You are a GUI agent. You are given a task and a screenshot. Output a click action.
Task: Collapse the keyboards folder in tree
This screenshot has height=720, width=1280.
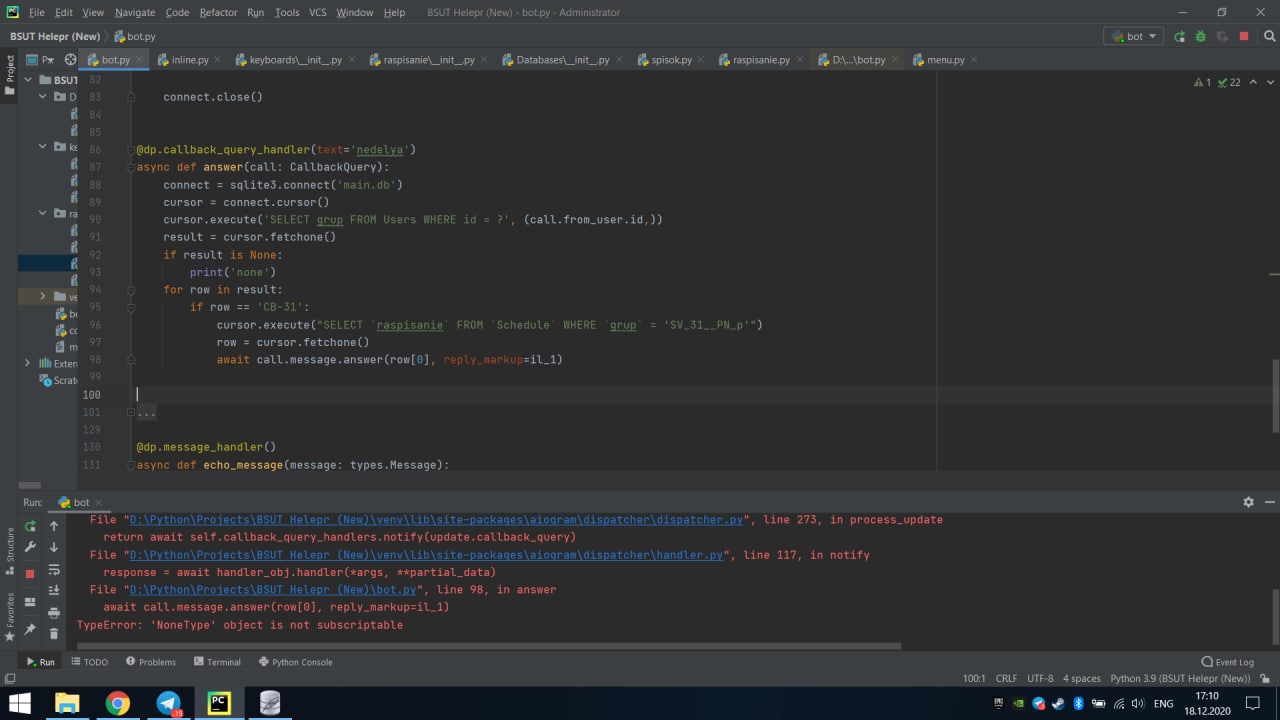coord(43,147)
